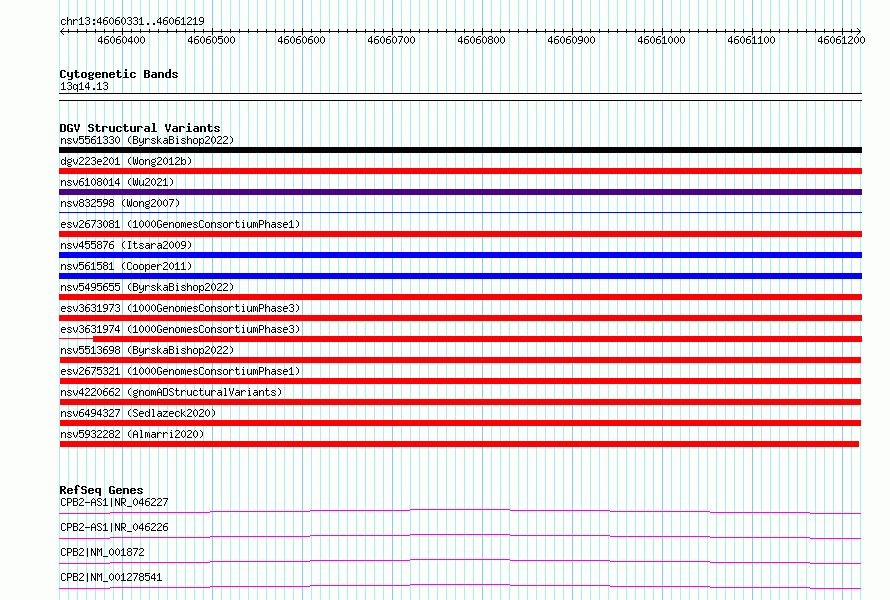The width and height of the screenshot is (890, 600).
Task: Open variant esv3631974 (1000GenomesConsortiumPhase3) label
Action: pos(180,329)
